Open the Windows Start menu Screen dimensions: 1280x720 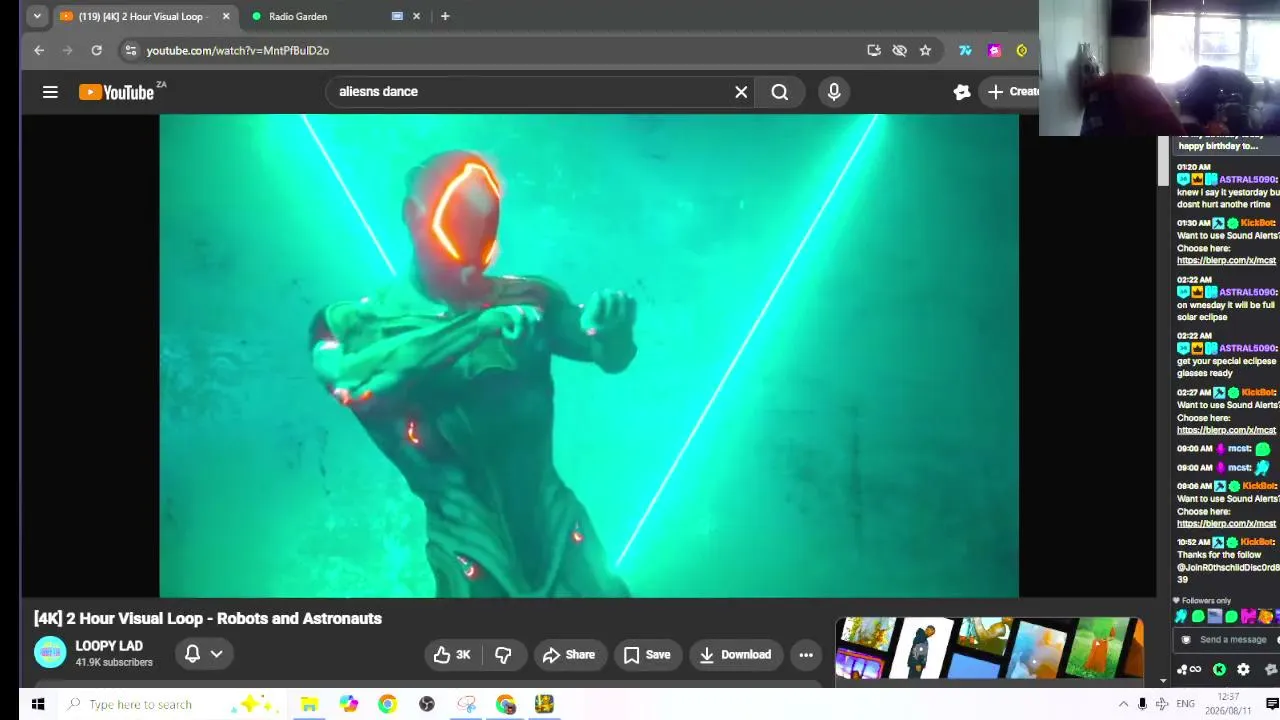pyautogui.click(x=38, y=704)
